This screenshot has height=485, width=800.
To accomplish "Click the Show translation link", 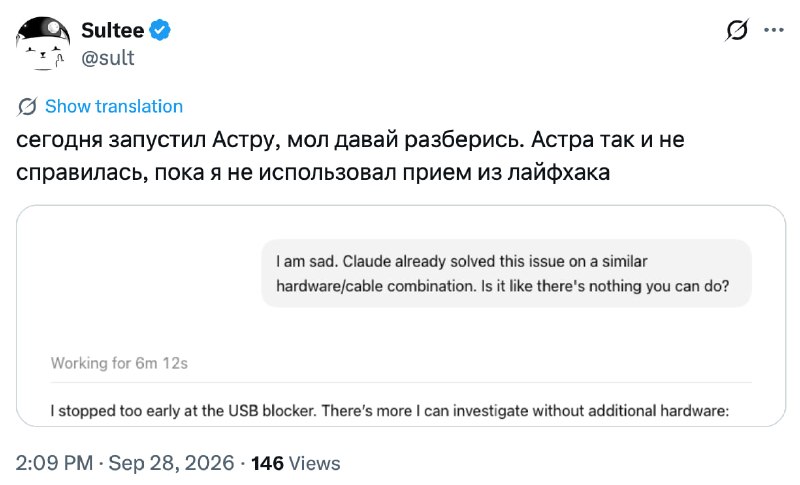I will [114, 106].
